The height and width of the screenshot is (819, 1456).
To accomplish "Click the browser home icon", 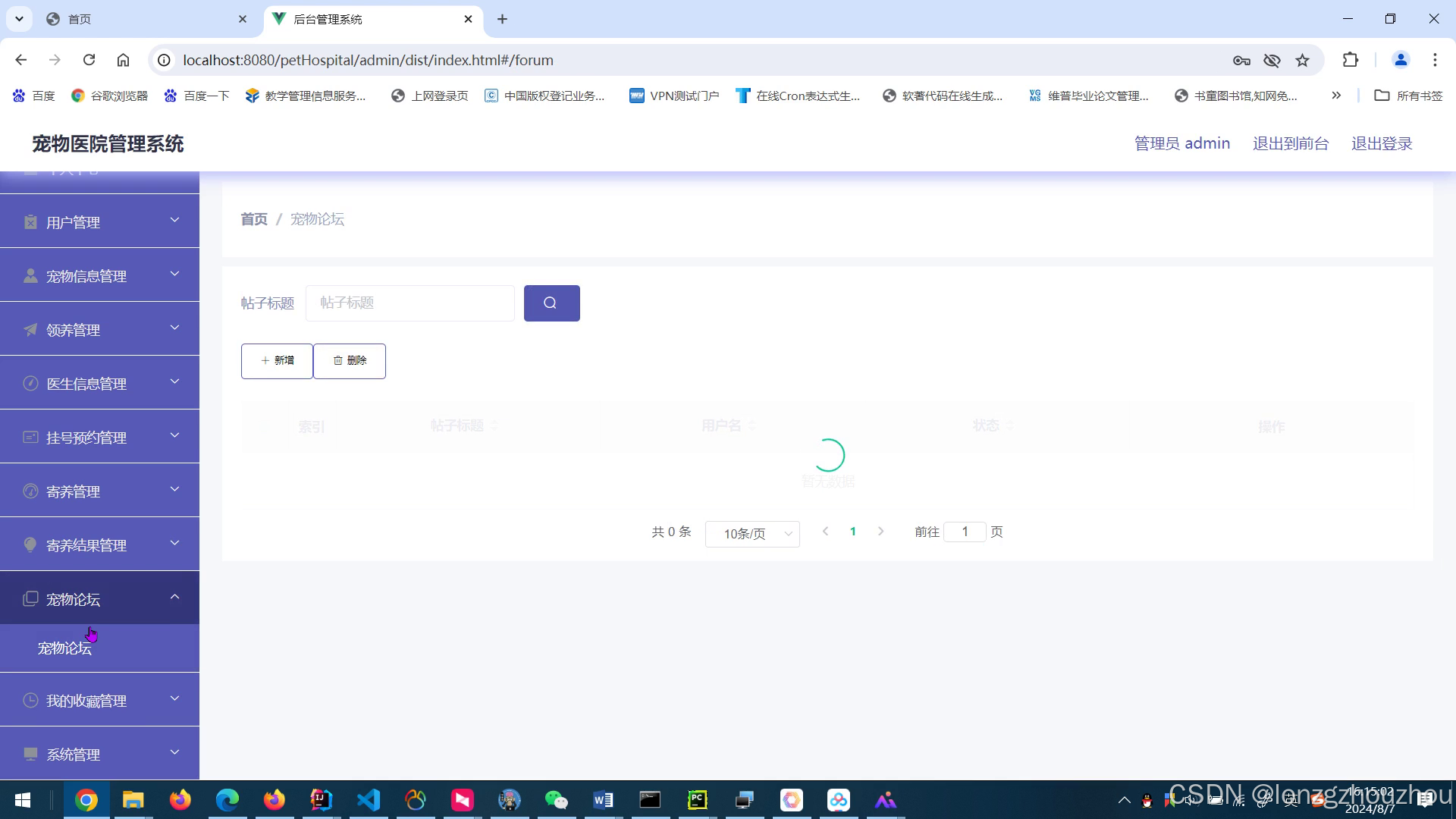I will click(x=123, y=60).
